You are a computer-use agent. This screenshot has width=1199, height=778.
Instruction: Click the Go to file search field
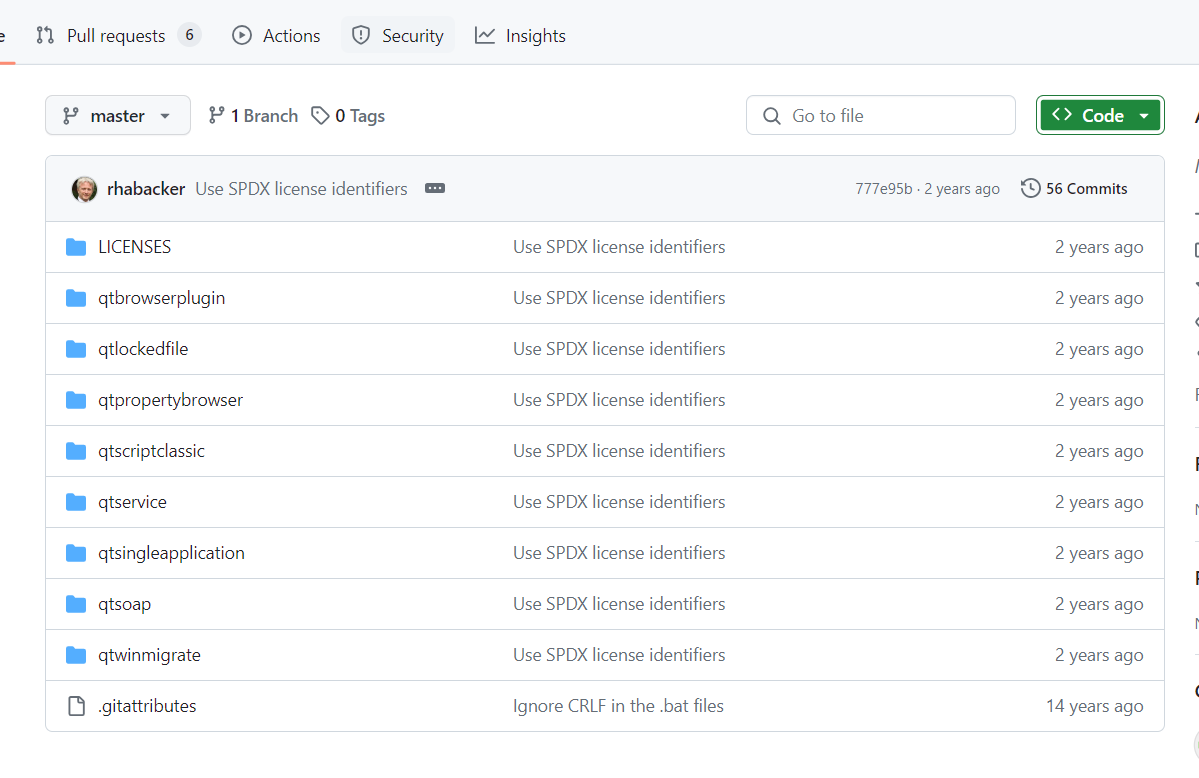coord(881,116)
